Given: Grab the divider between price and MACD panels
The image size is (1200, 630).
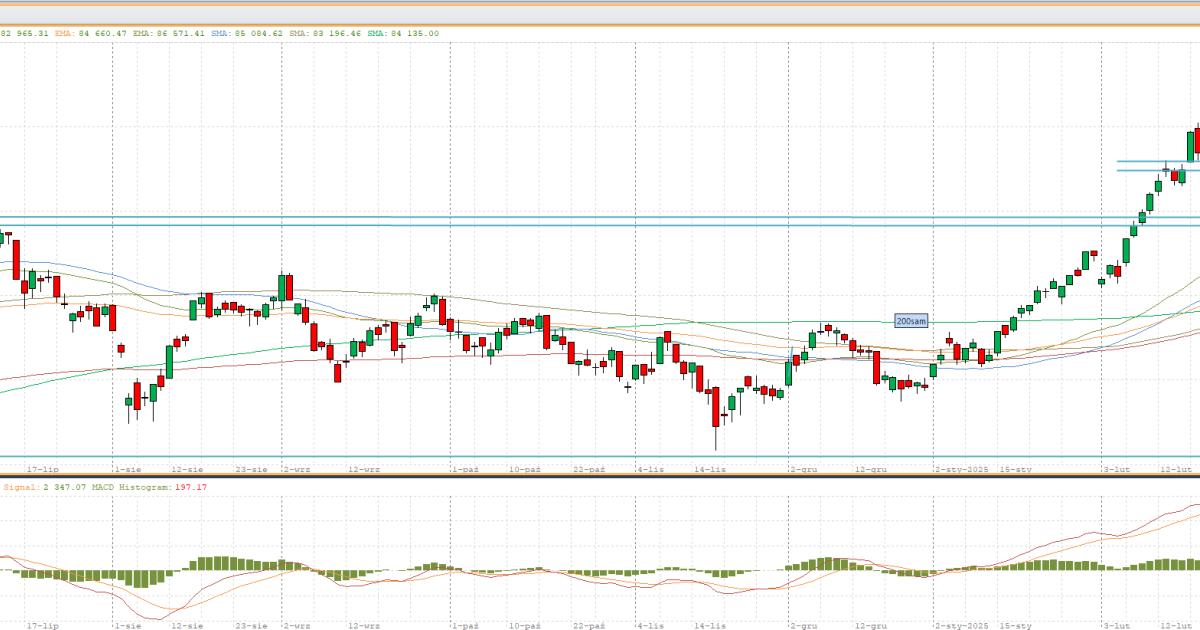Looking at the screenshot, I should 600,477.
